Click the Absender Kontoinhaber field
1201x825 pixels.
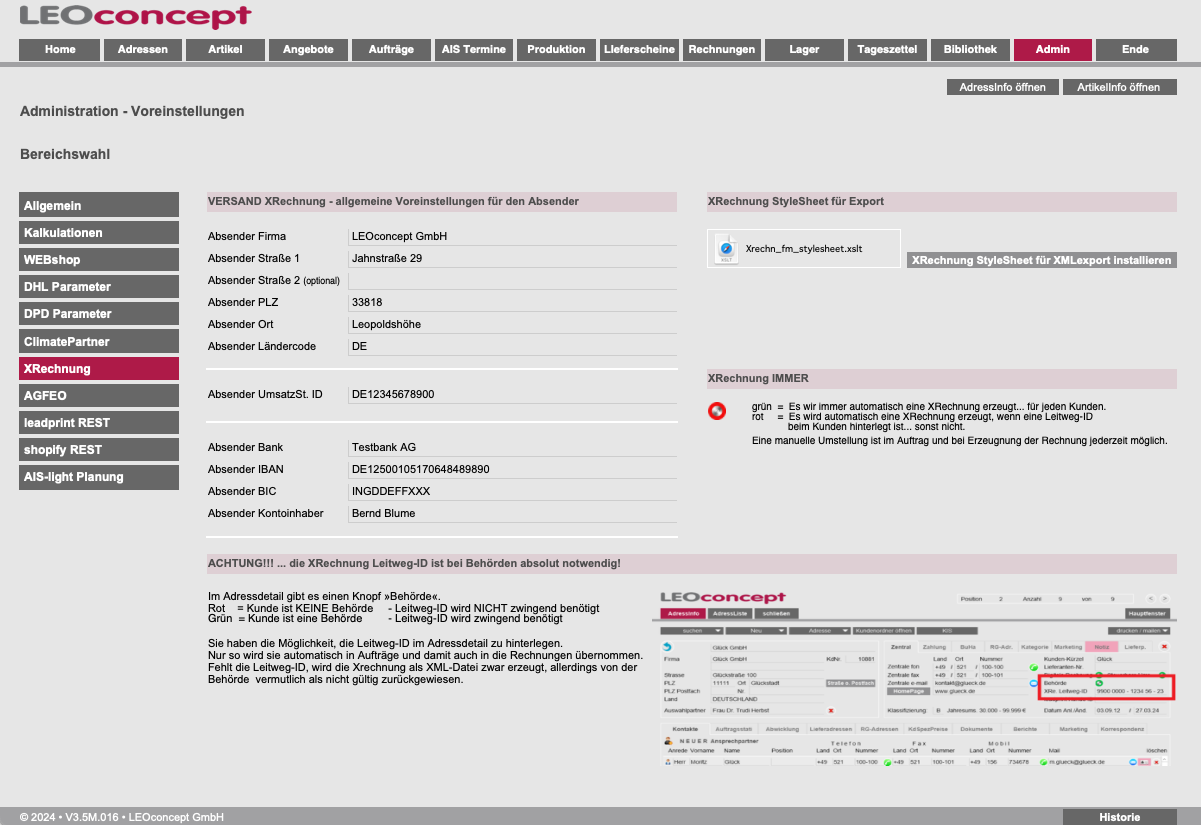point(513,513)
